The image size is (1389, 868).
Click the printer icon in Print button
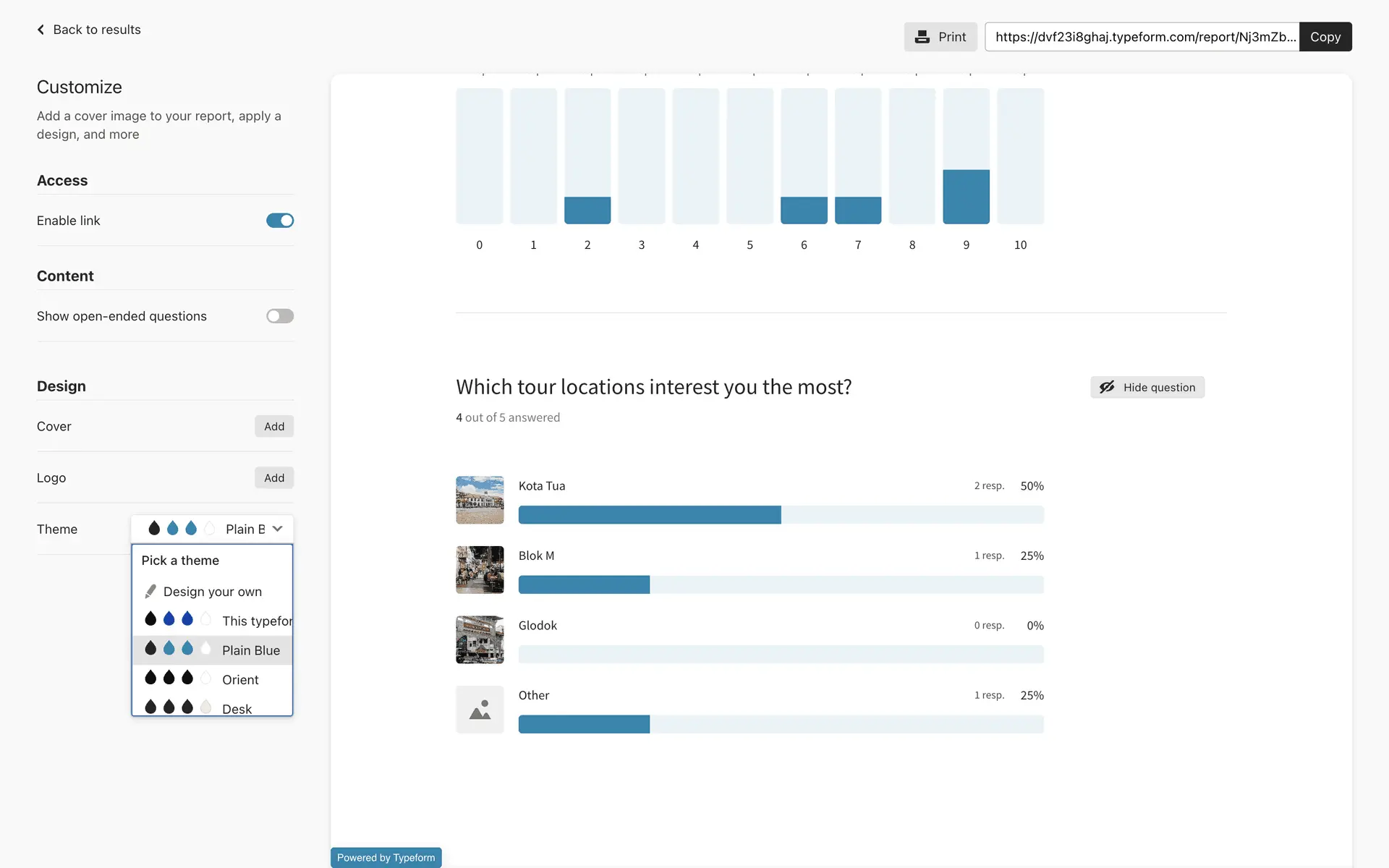922,37
